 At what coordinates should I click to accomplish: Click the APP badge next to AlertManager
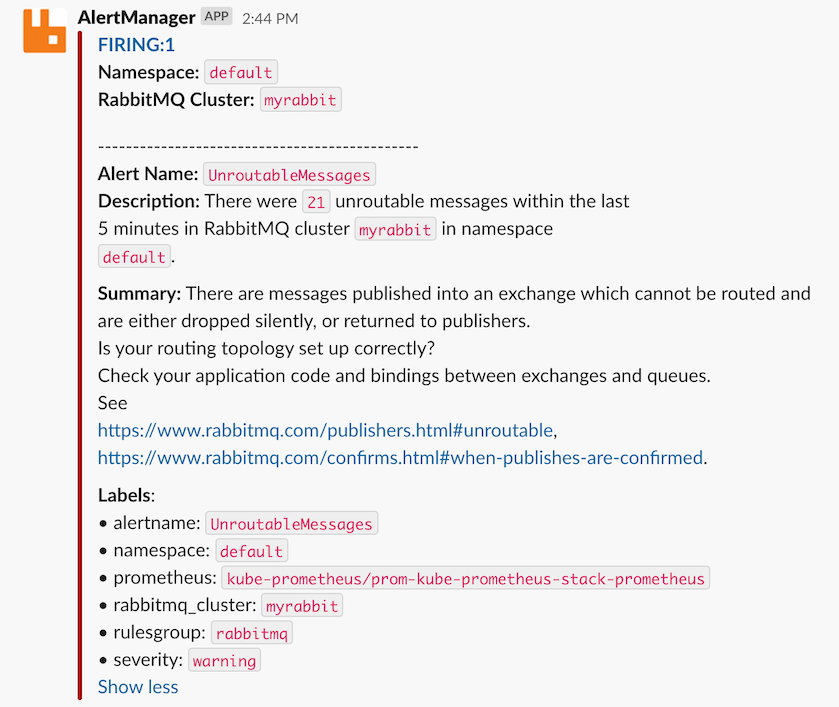[217, 17]
